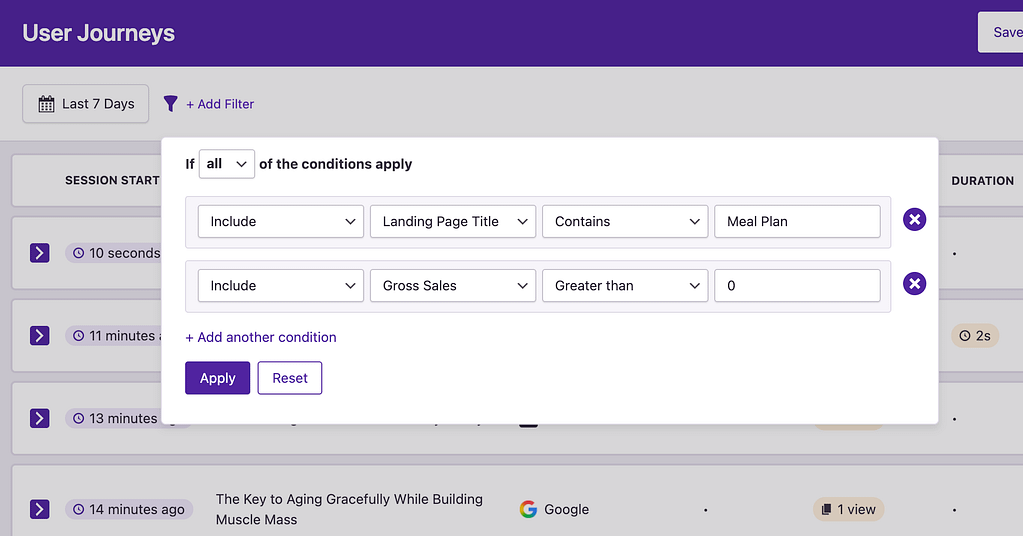Open the Greater than operator dropdown

[x=625, y=286]
